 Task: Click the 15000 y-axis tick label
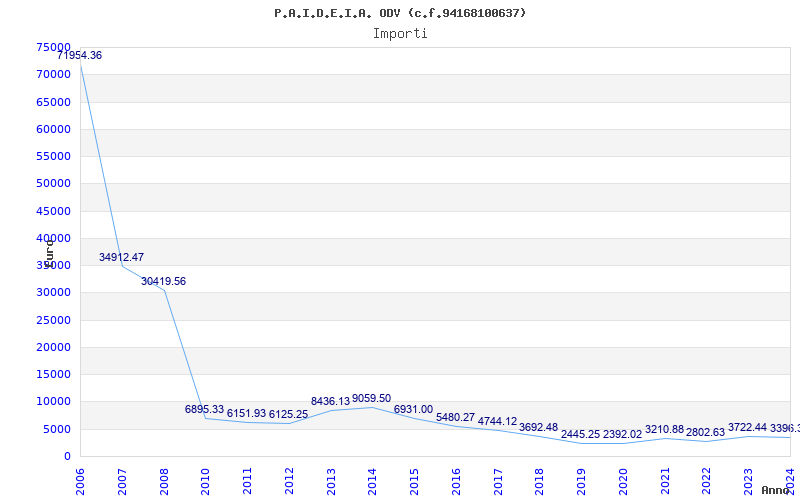[x=54, y=374]
